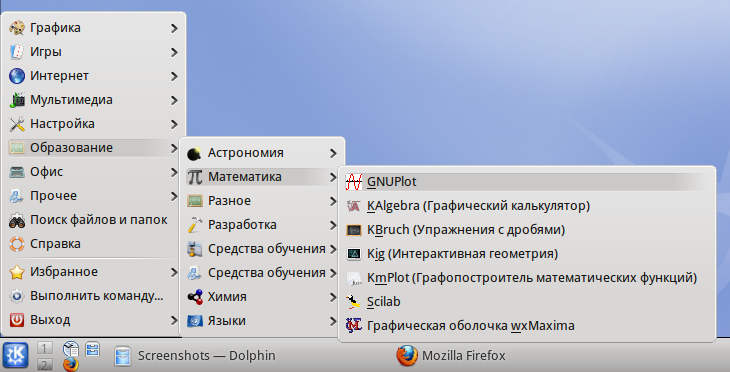
Task: Open the Прочее menu entry
Action: 94,196
